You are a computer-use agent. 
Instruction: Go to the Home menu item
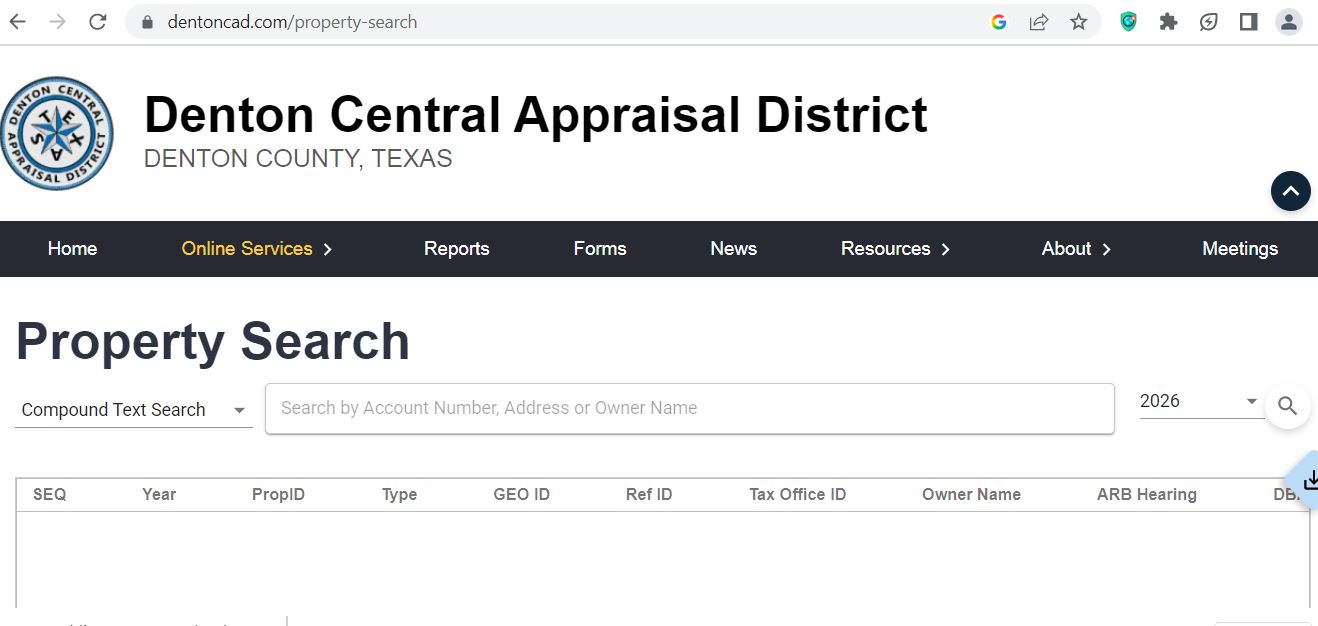point(72,249)
